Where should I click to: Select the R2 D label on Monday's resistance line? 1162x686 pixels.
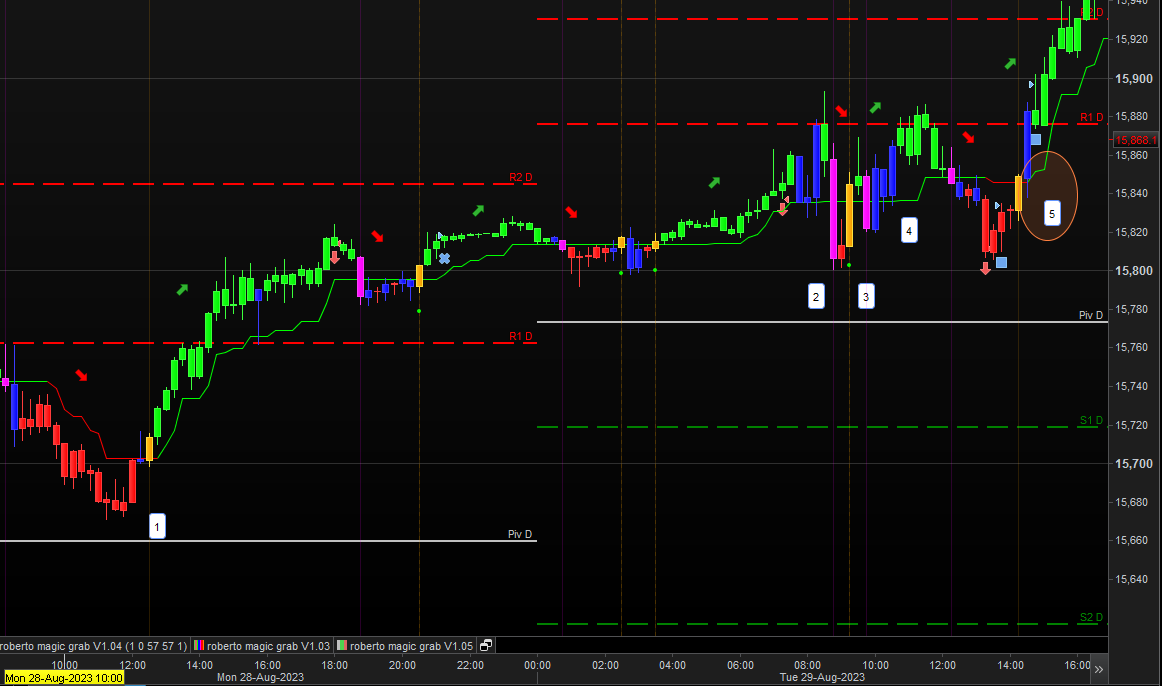(x=520, y=177)
